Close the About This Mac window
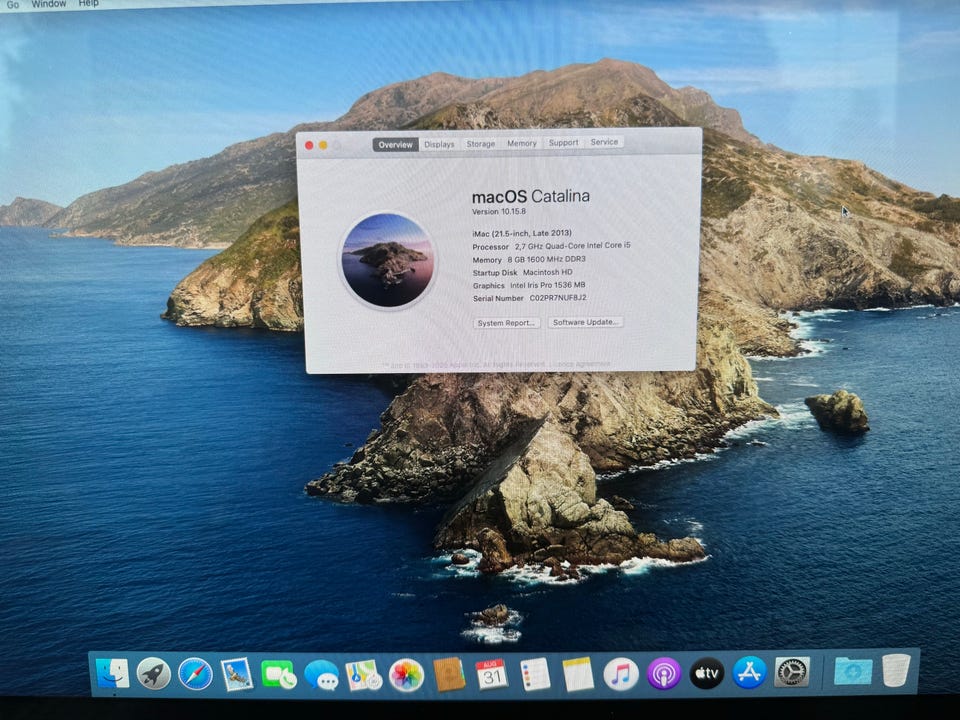This screenshot has height=720, width=960. point(309,145)
